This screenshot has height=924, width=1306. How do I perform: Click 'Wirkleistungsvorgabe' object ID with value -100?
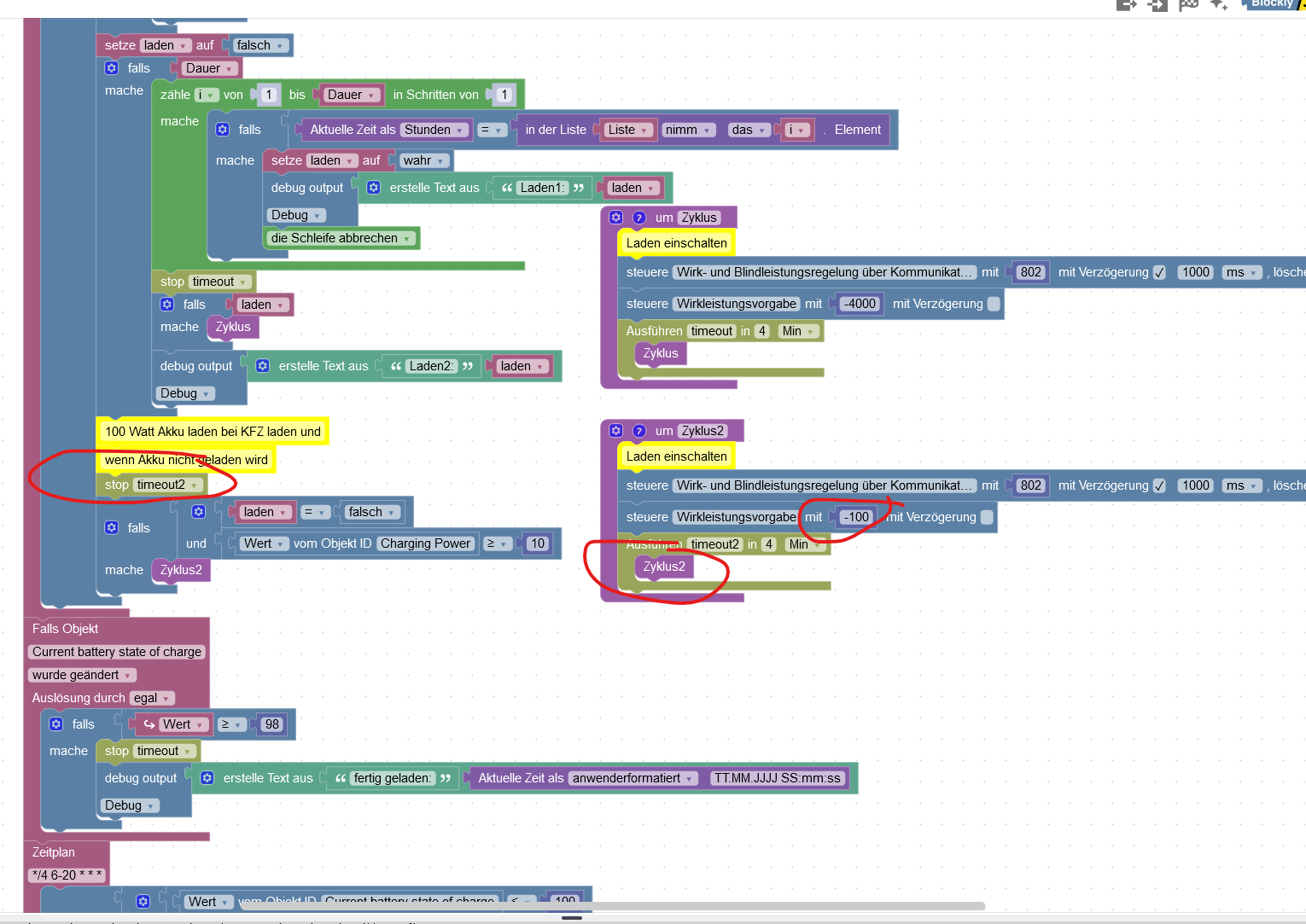coord(737,517)
